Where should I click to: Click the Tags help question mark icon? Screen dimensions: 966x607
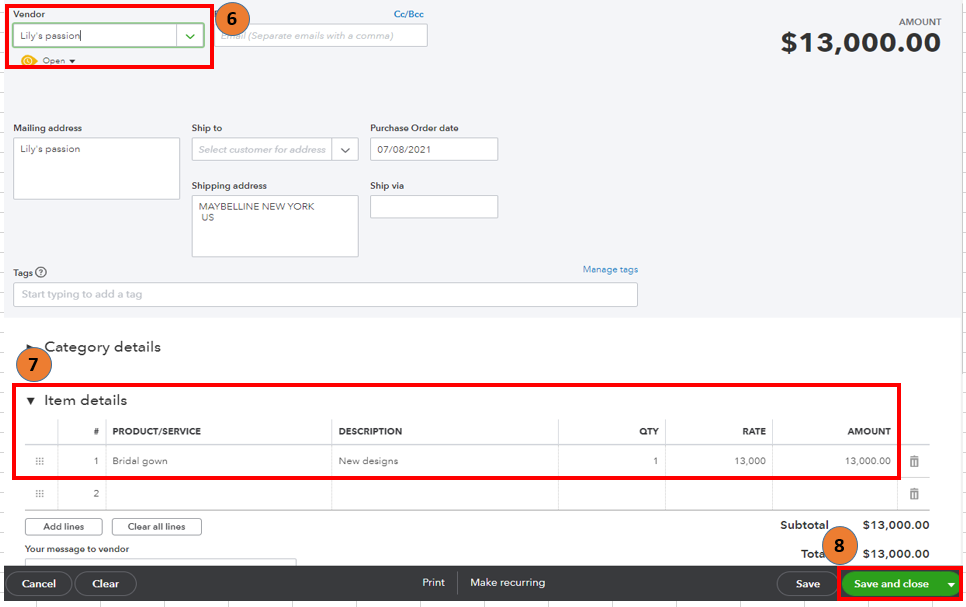coord(41,272)
